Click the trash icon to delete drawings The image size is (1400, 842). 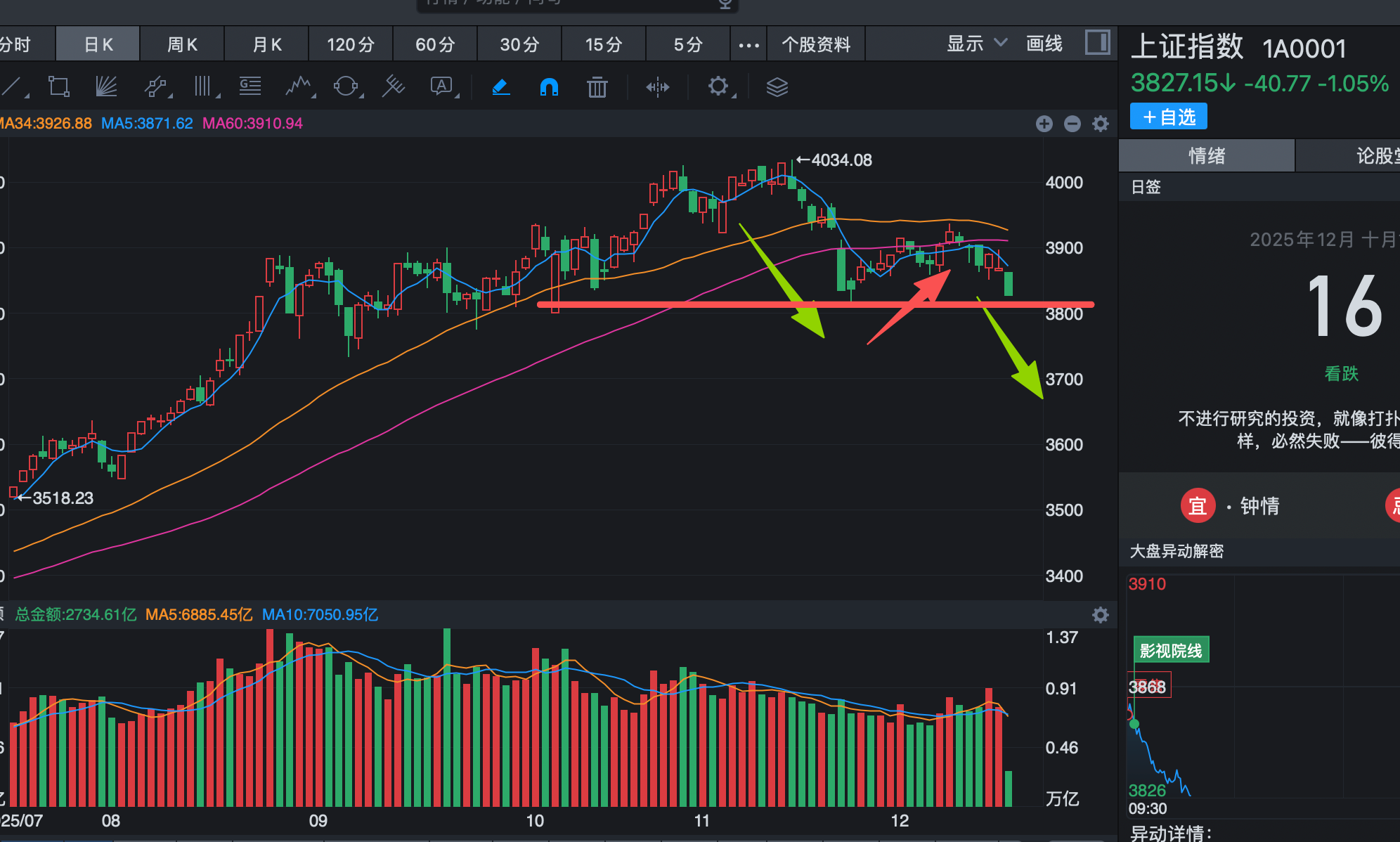tap(597, 87)
